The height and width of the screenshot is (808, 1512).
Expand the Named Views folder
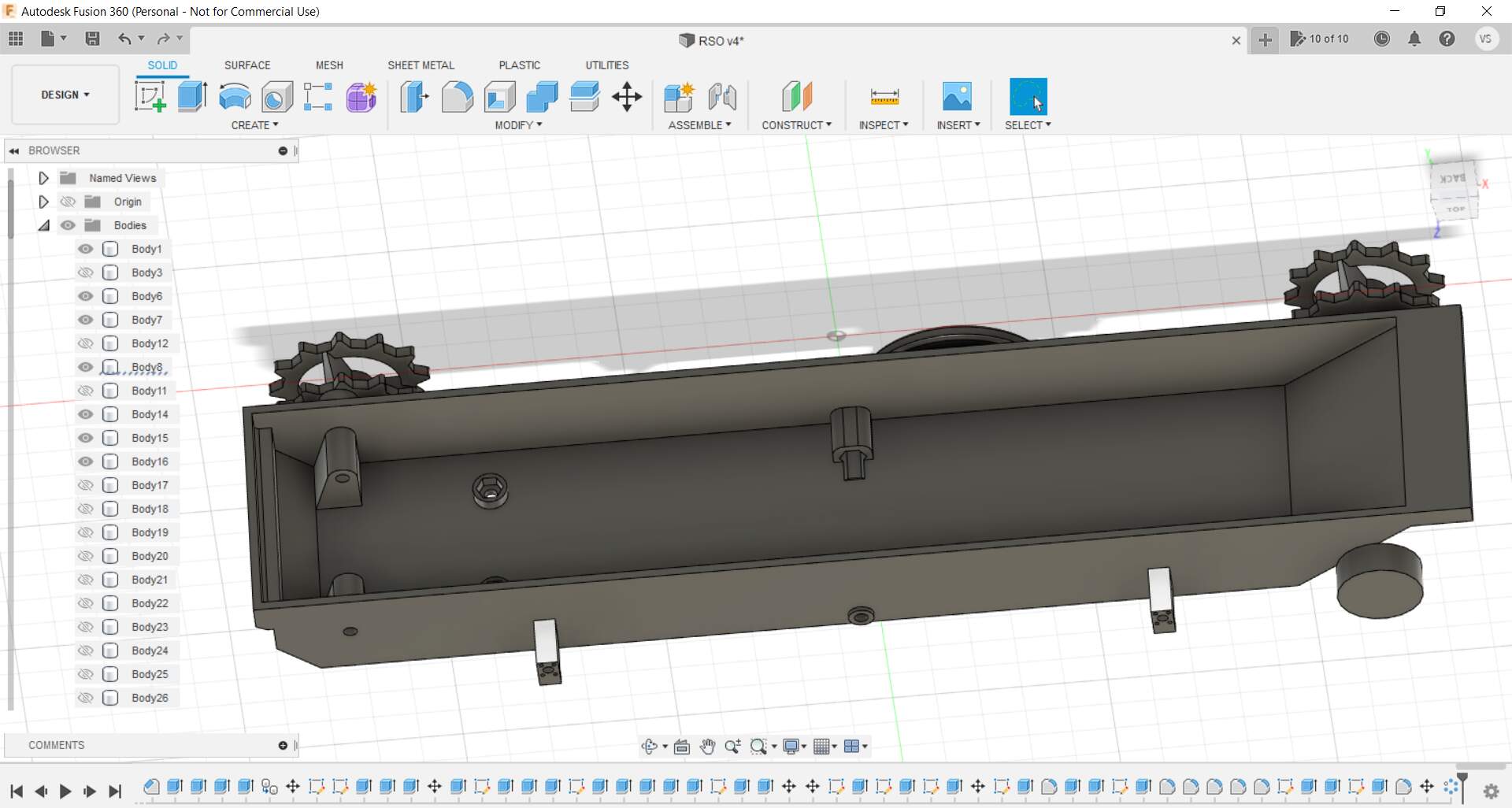pos(44,178)
